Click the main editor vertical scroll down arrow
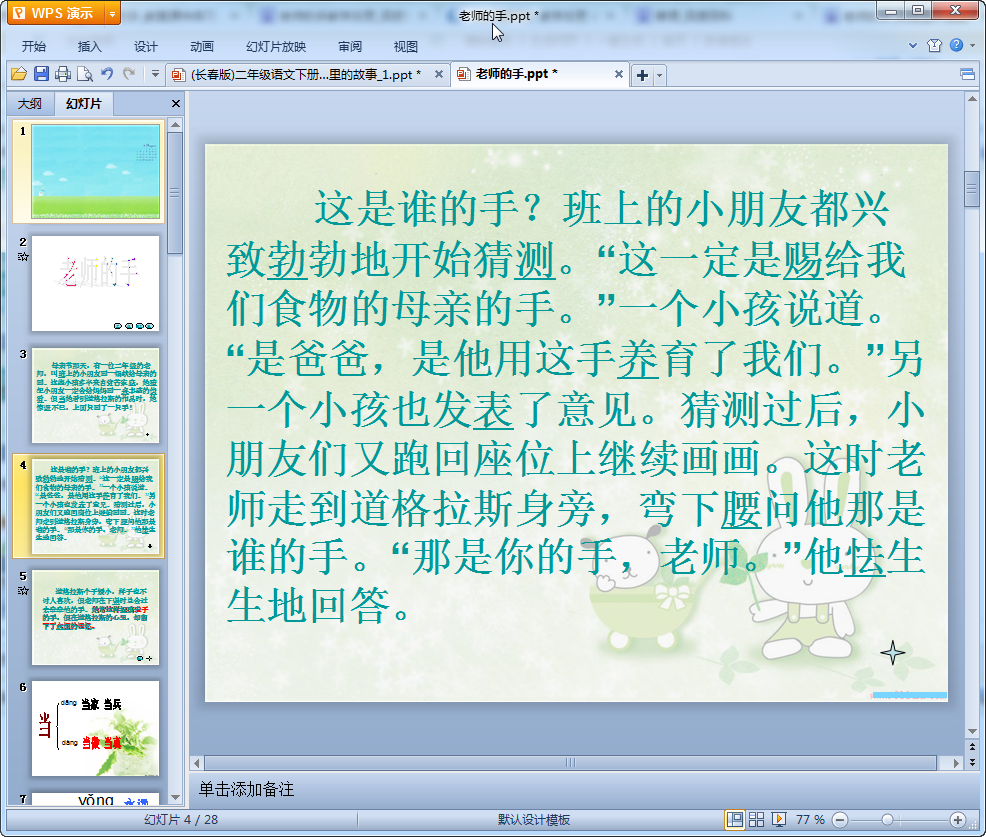The height and width of the screenshot is (837, 986). click(x=972, y=731)
